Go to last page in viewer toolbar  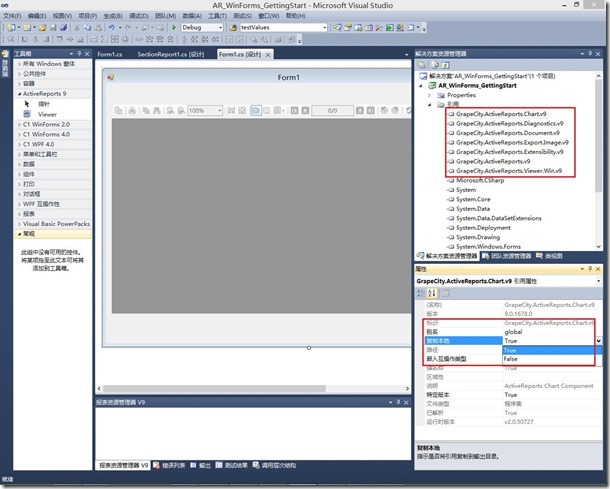coord(371,110)
